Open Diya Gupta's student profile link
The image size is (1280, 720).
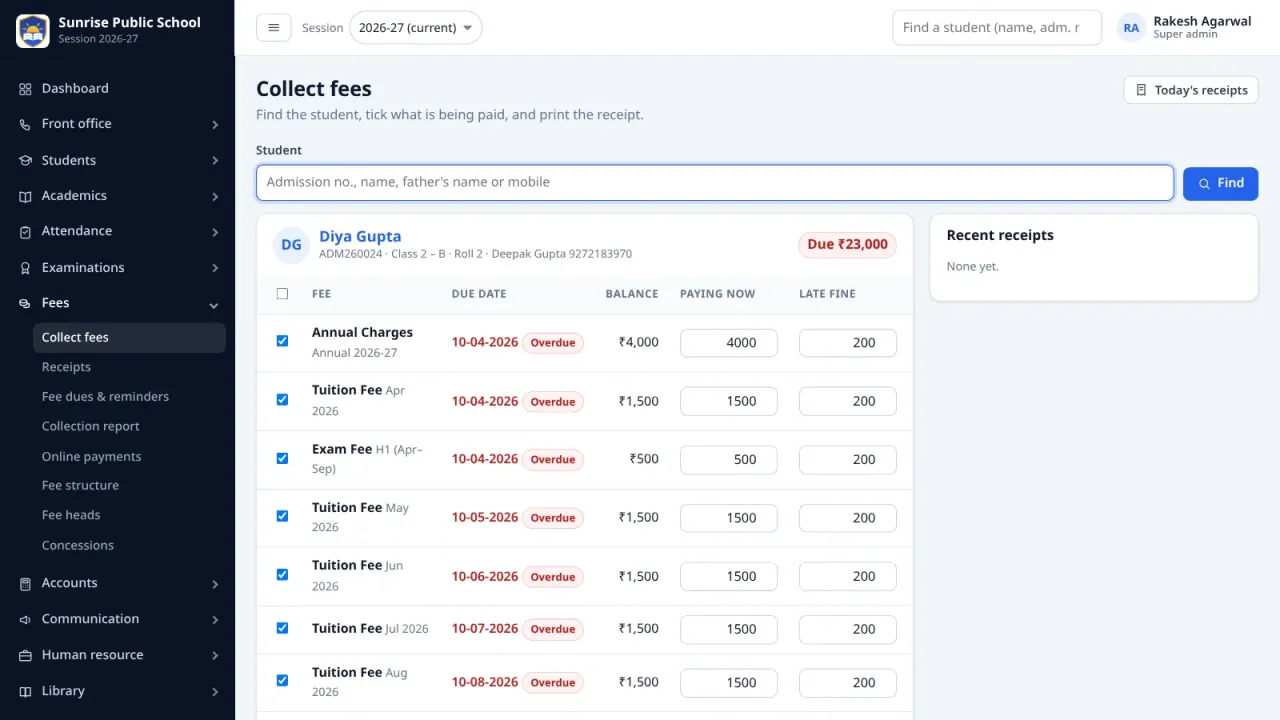tap(360, 237)
